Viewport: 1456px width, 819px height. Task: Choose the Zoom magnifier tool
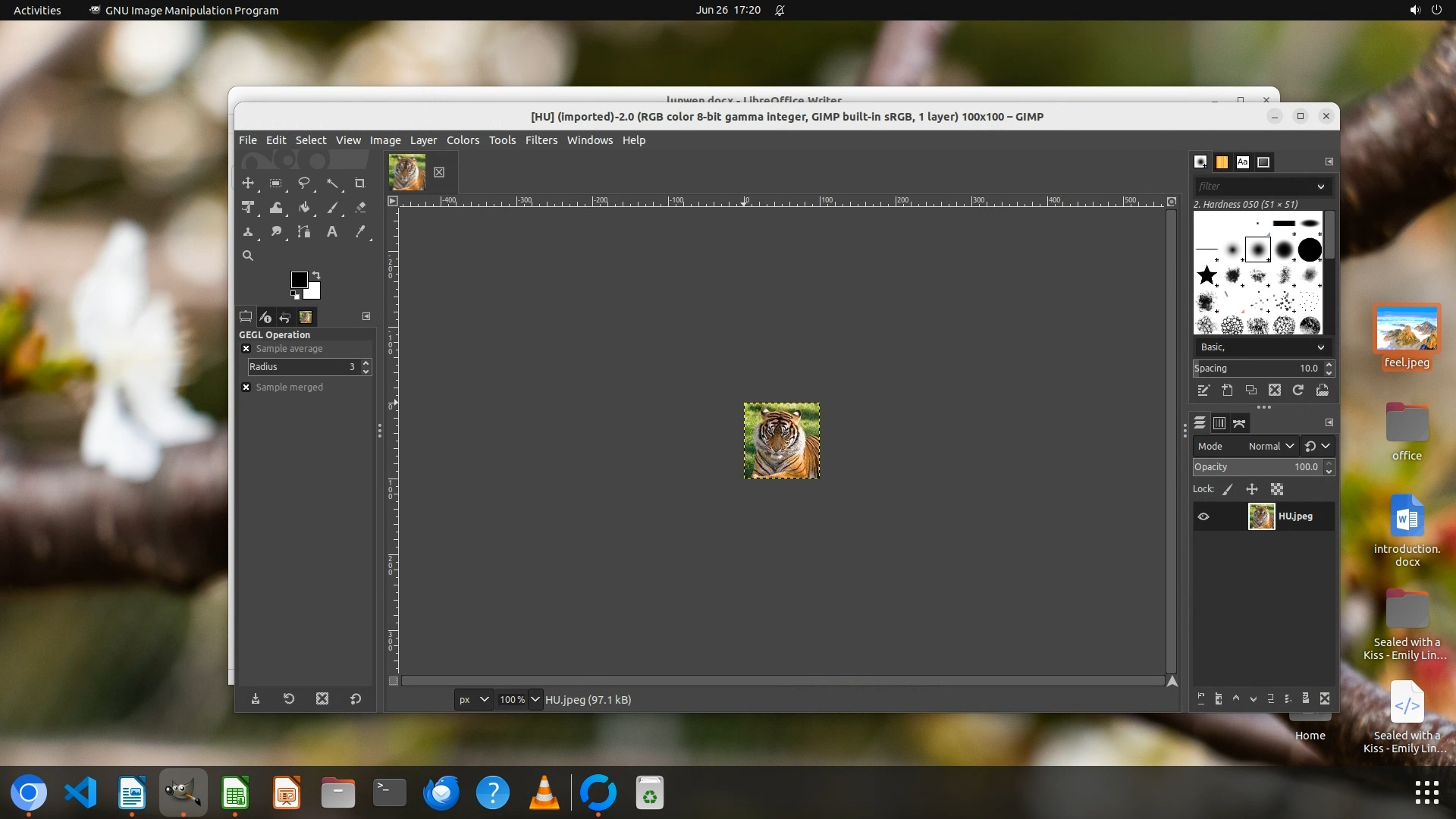tap(248, 256)
